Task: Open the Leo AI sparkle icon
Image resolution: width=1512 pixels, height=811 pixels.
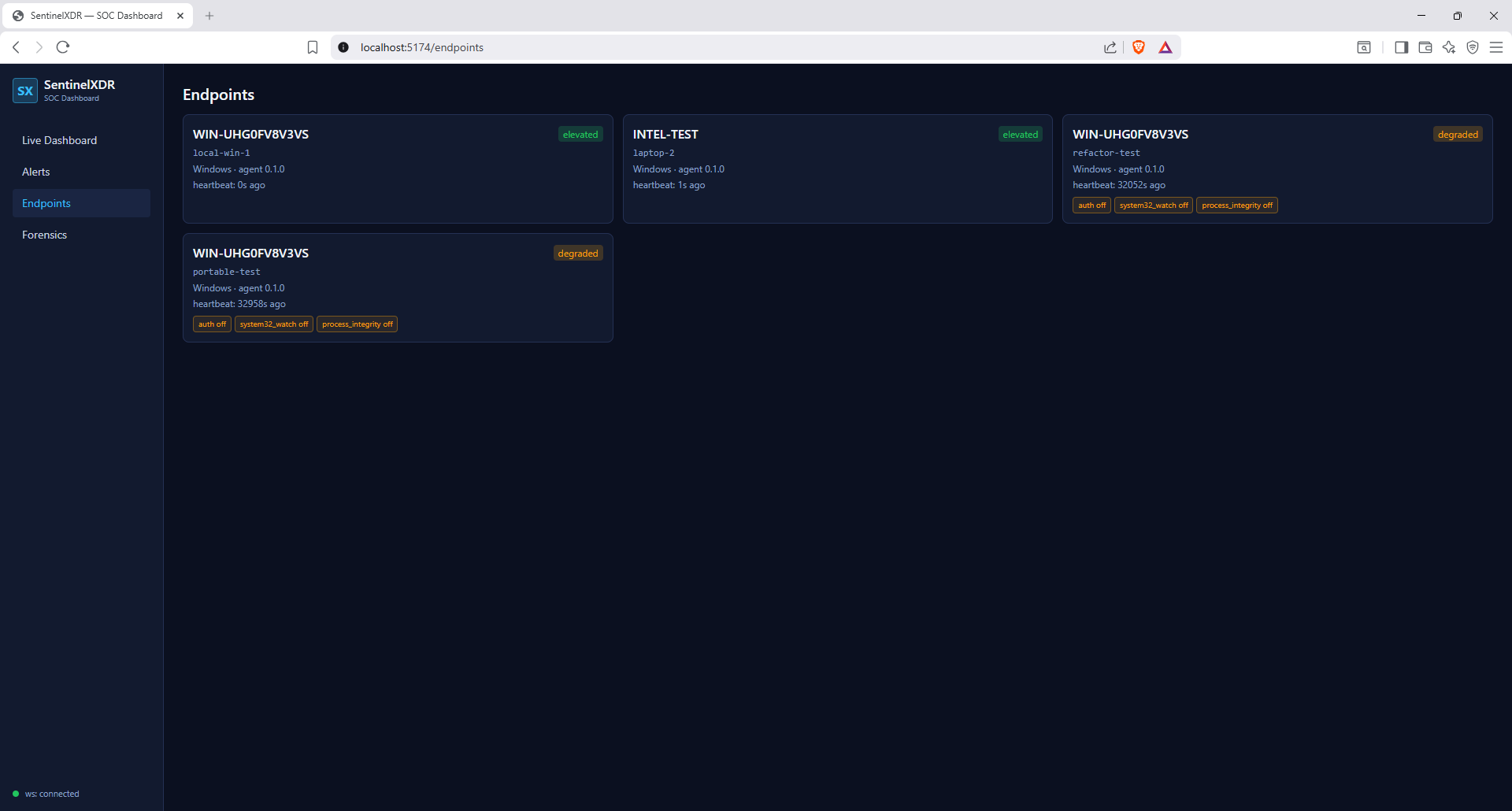Action: tap(1448, 47)
